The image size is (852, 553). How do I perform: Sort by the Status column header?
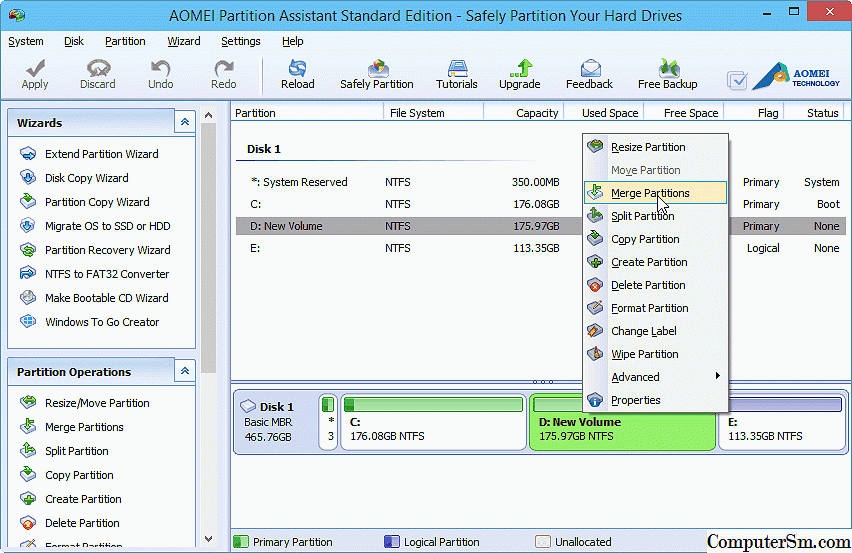814,113
